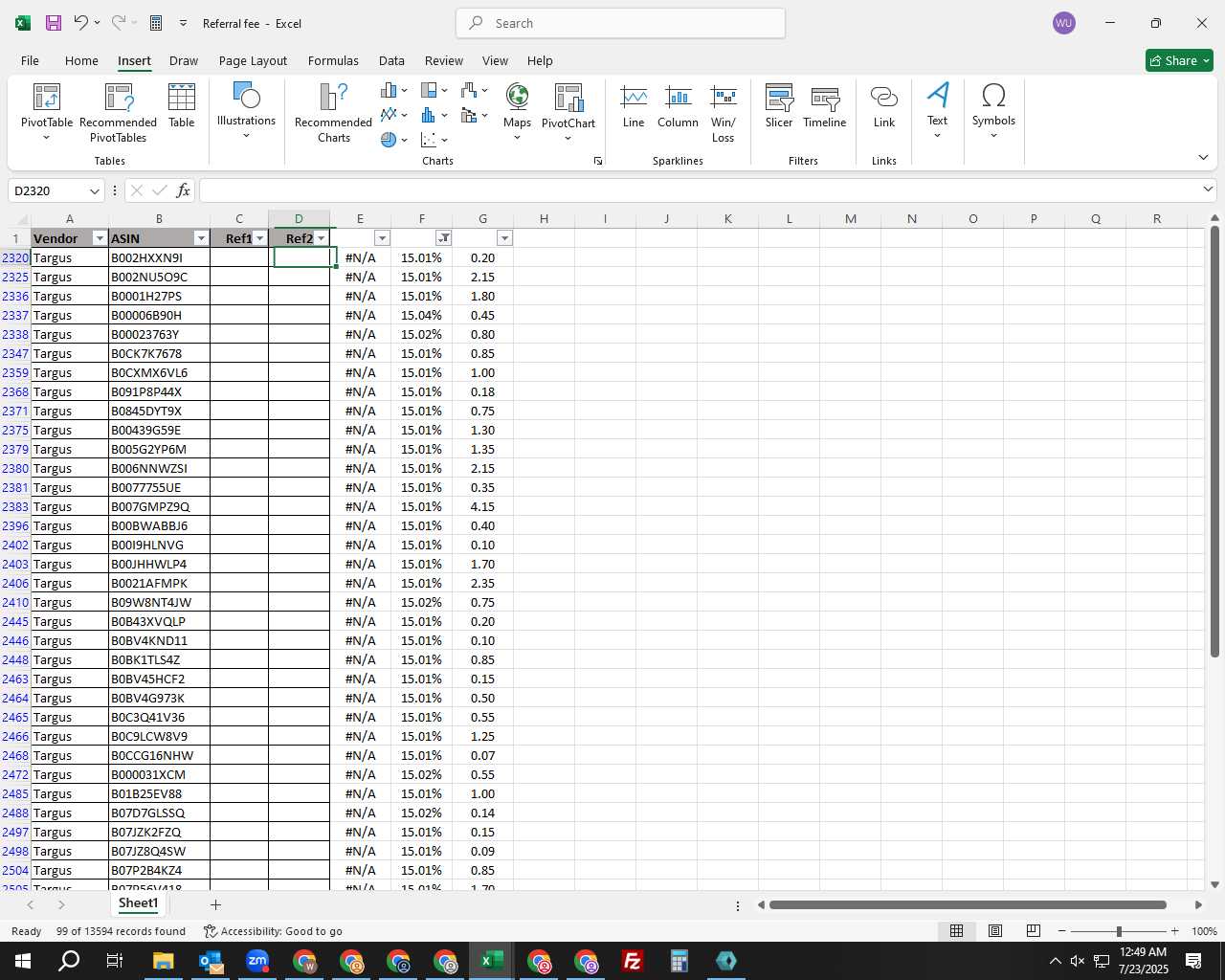Collapse the ribbon with the chevron

[x=1203, y=157]
